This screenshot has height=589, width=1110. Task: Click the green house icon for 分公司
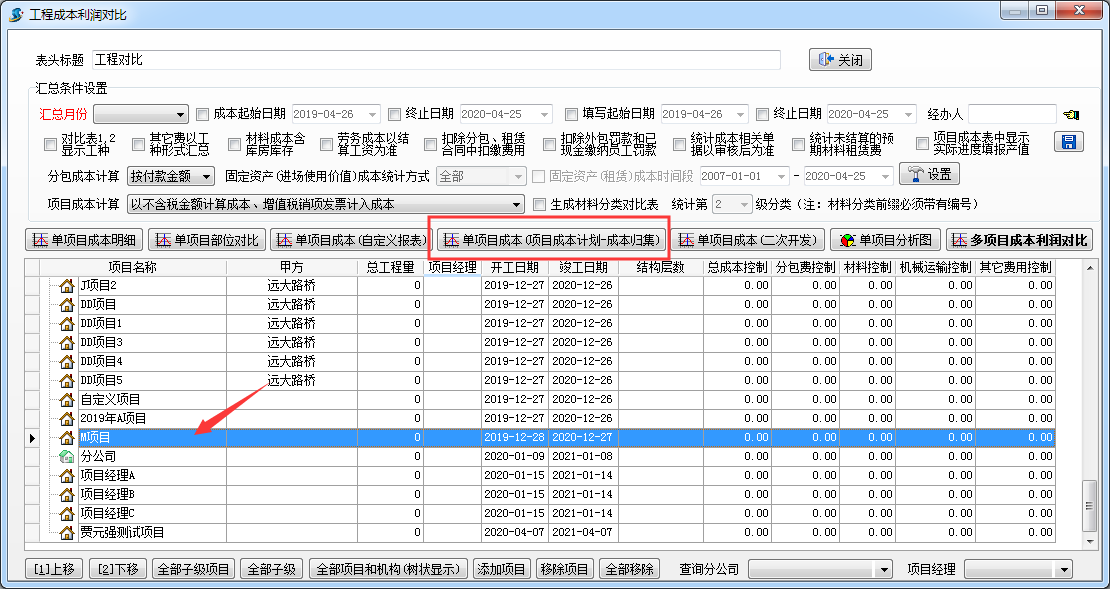[67, 456]
